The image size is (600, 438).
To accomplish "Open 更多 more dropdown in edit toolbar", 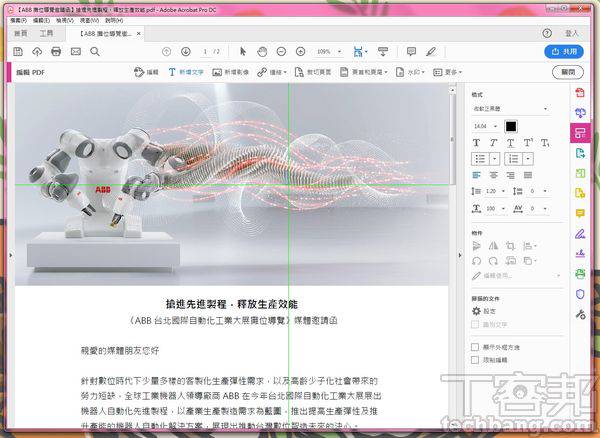I will coord(448,72).
